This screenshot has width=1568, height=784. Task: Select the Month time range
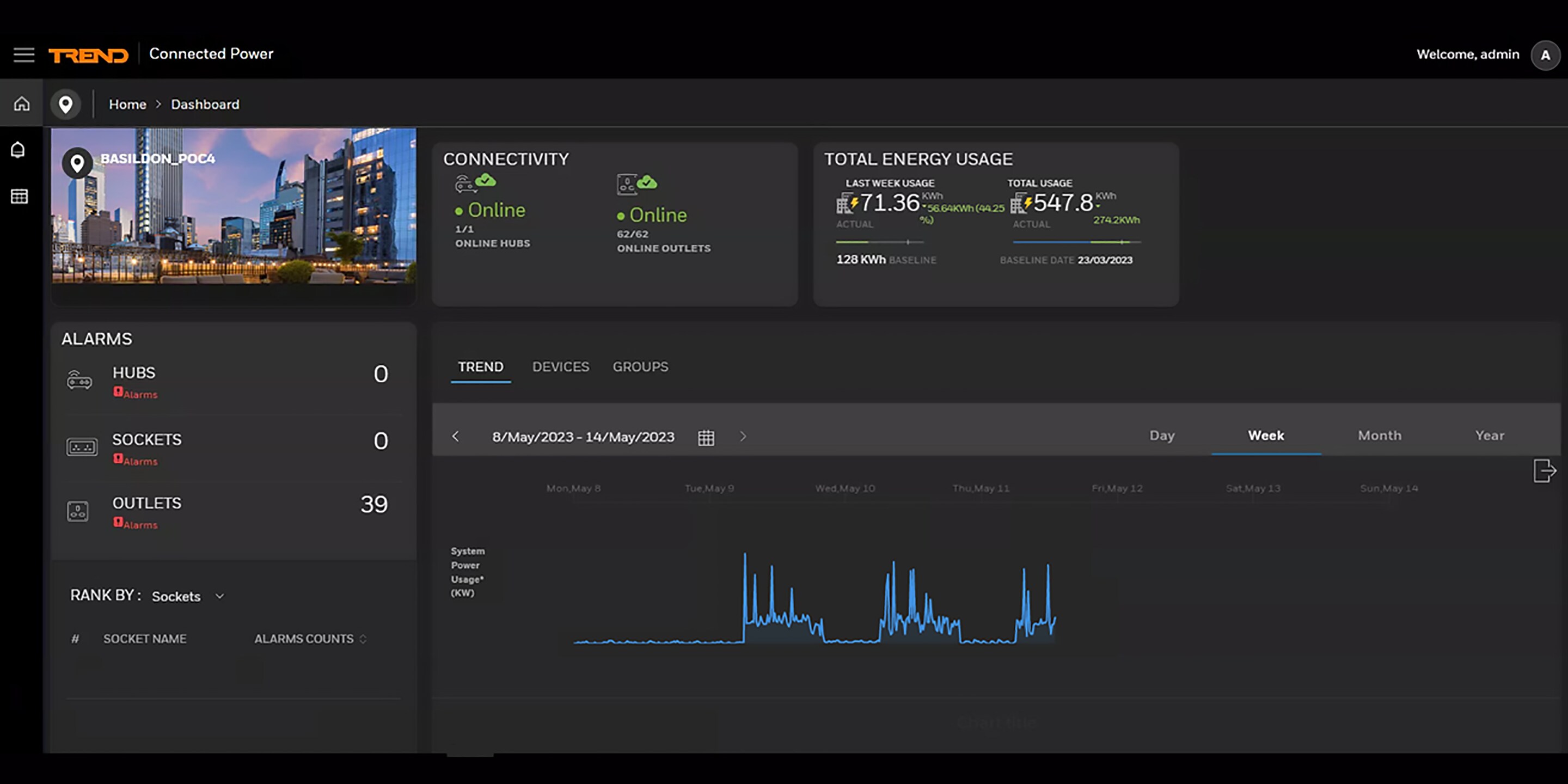coord(1380,436)
